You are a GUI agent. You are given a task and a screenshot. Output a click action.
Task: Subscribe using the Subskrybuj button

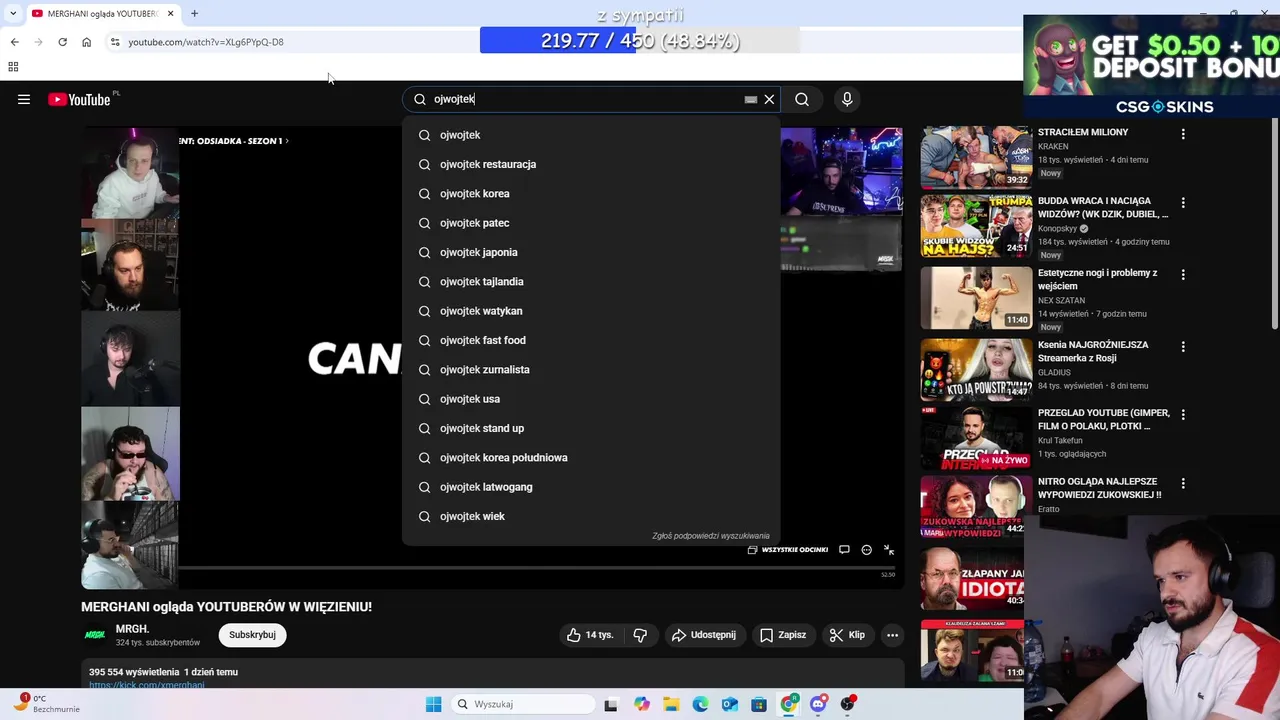pyautogui.click(x=252, y=635)
